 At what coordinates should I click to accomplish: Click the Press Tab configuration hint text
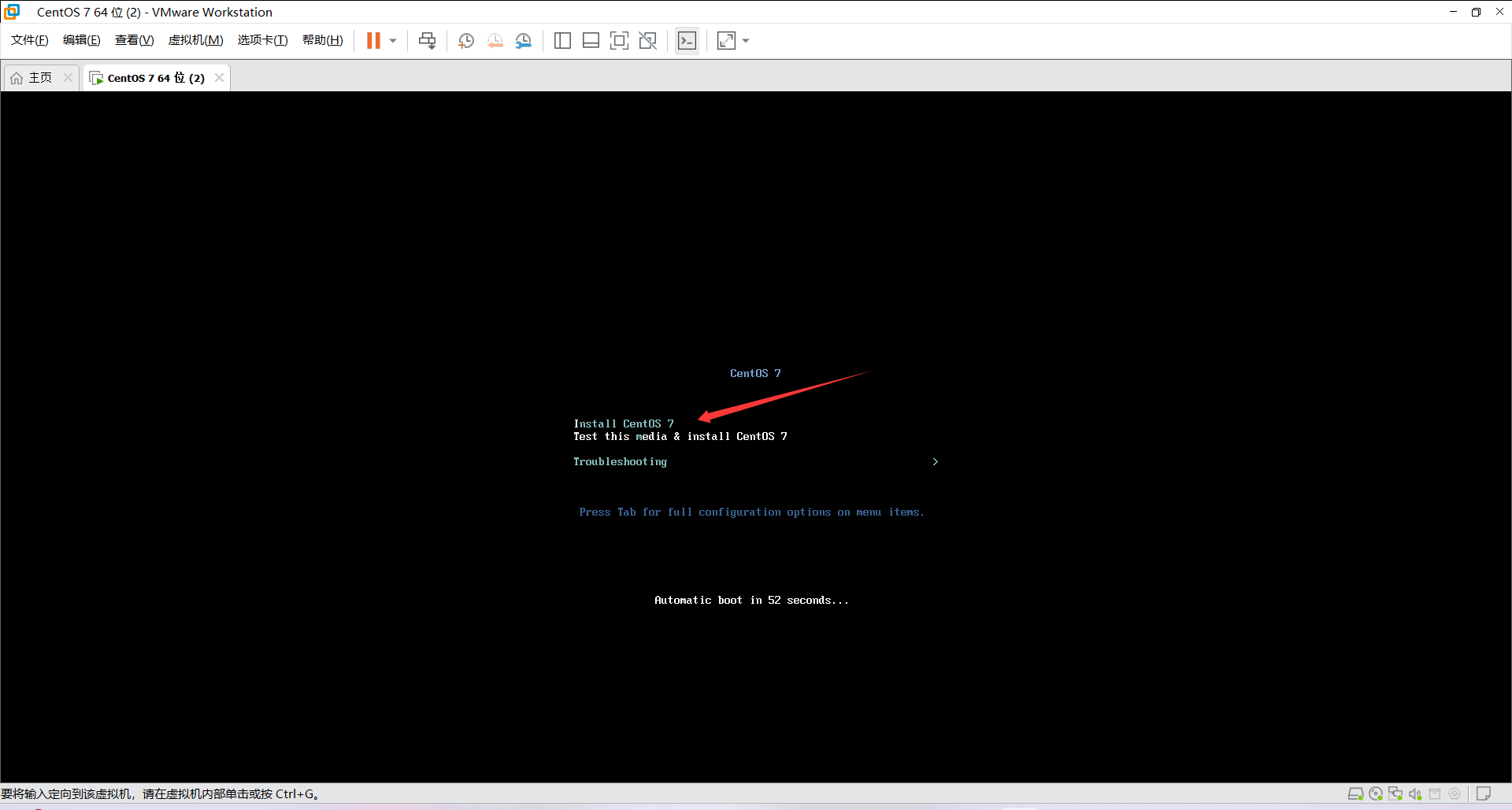pyautogui.click(x=751, y=512)
